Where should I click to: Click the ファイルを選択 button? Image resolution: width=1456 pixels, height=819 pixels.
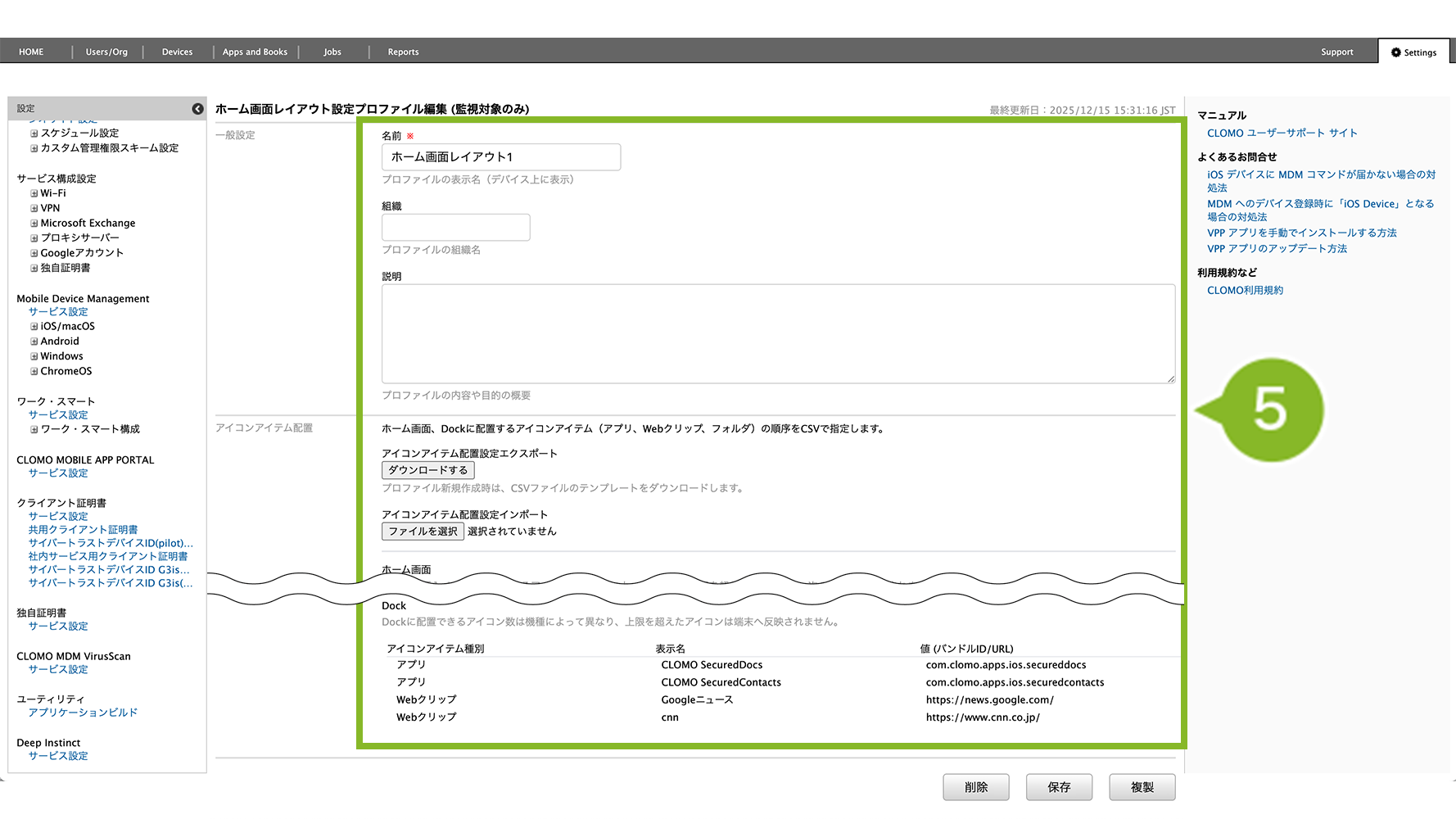click(423, 532)
